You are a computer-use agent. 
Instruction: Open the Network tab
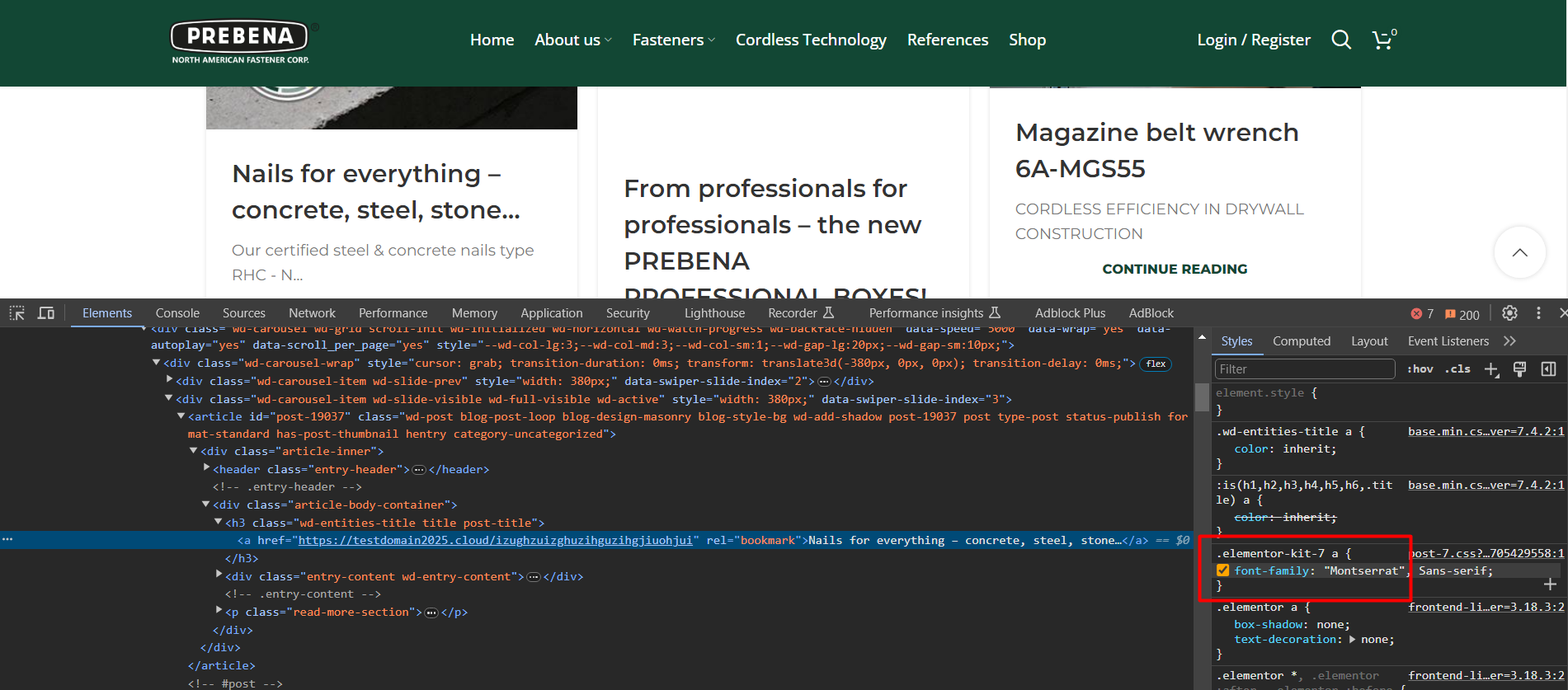pos(312,313)
